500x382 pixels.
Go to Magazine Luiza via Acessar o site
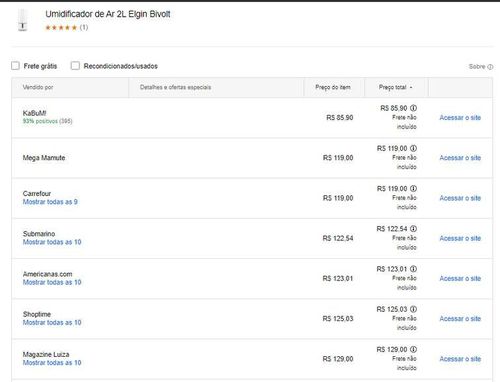pos(460,359)
